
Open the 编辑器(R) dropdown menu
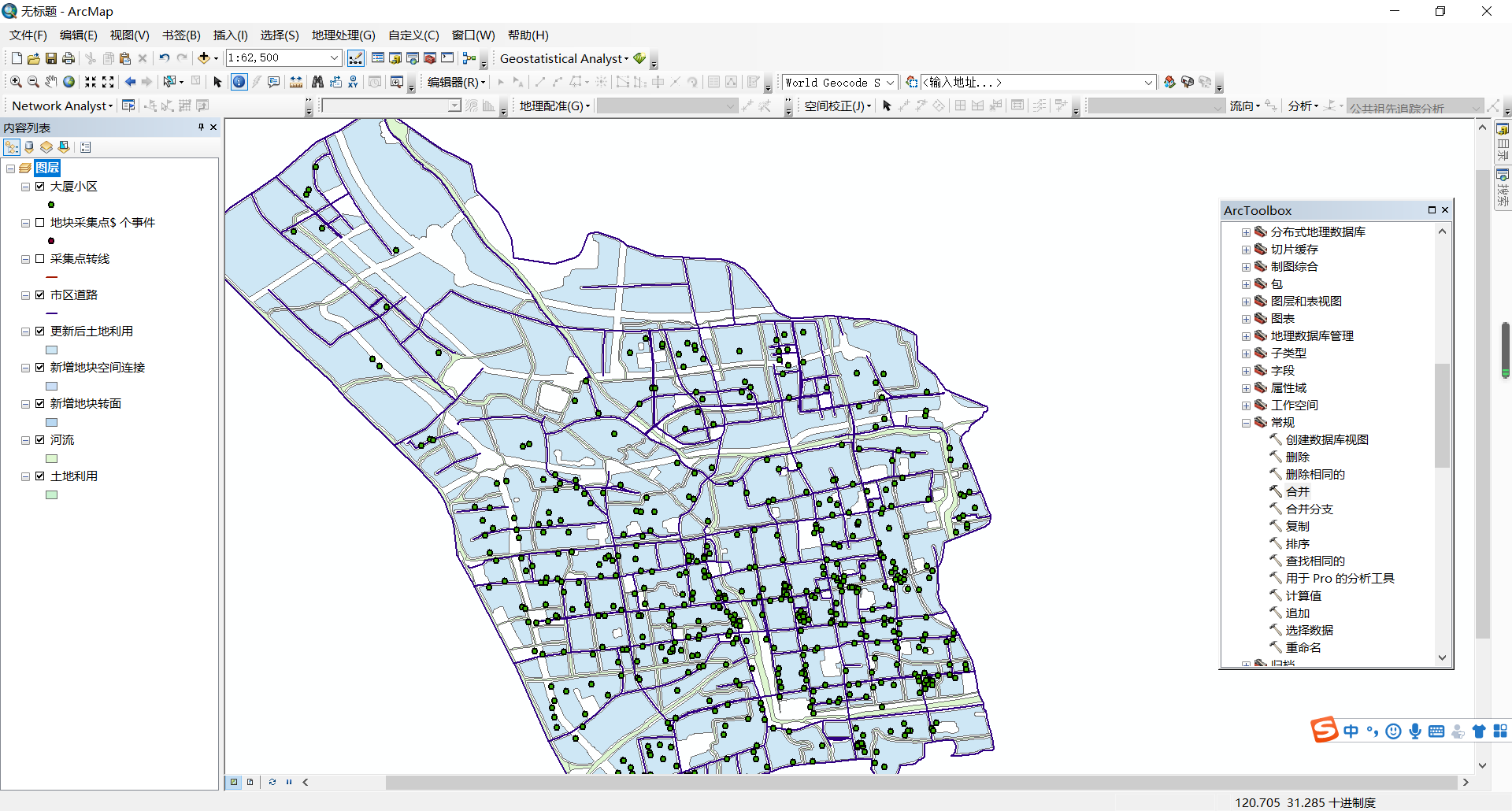(456, 82)
